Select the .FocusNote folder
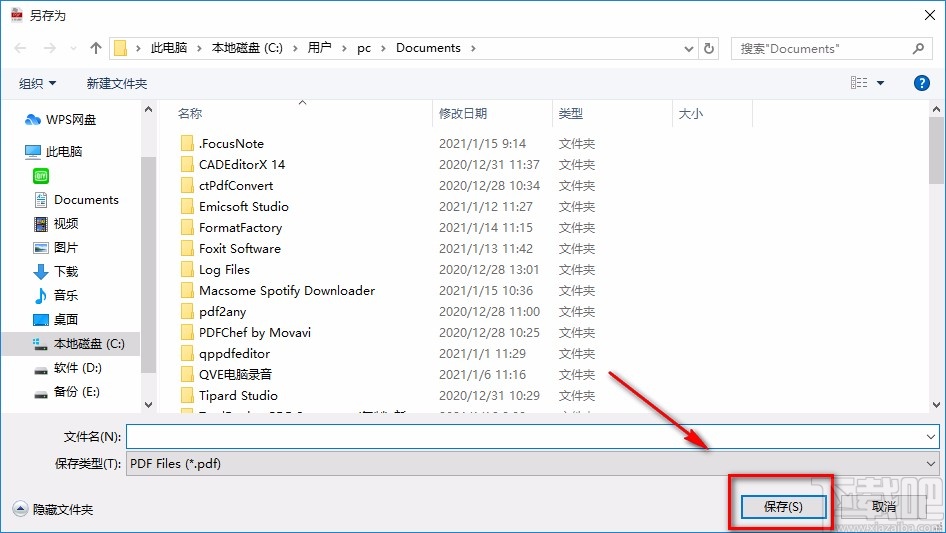This screenshot has width=946, height=533. point(222,144)
